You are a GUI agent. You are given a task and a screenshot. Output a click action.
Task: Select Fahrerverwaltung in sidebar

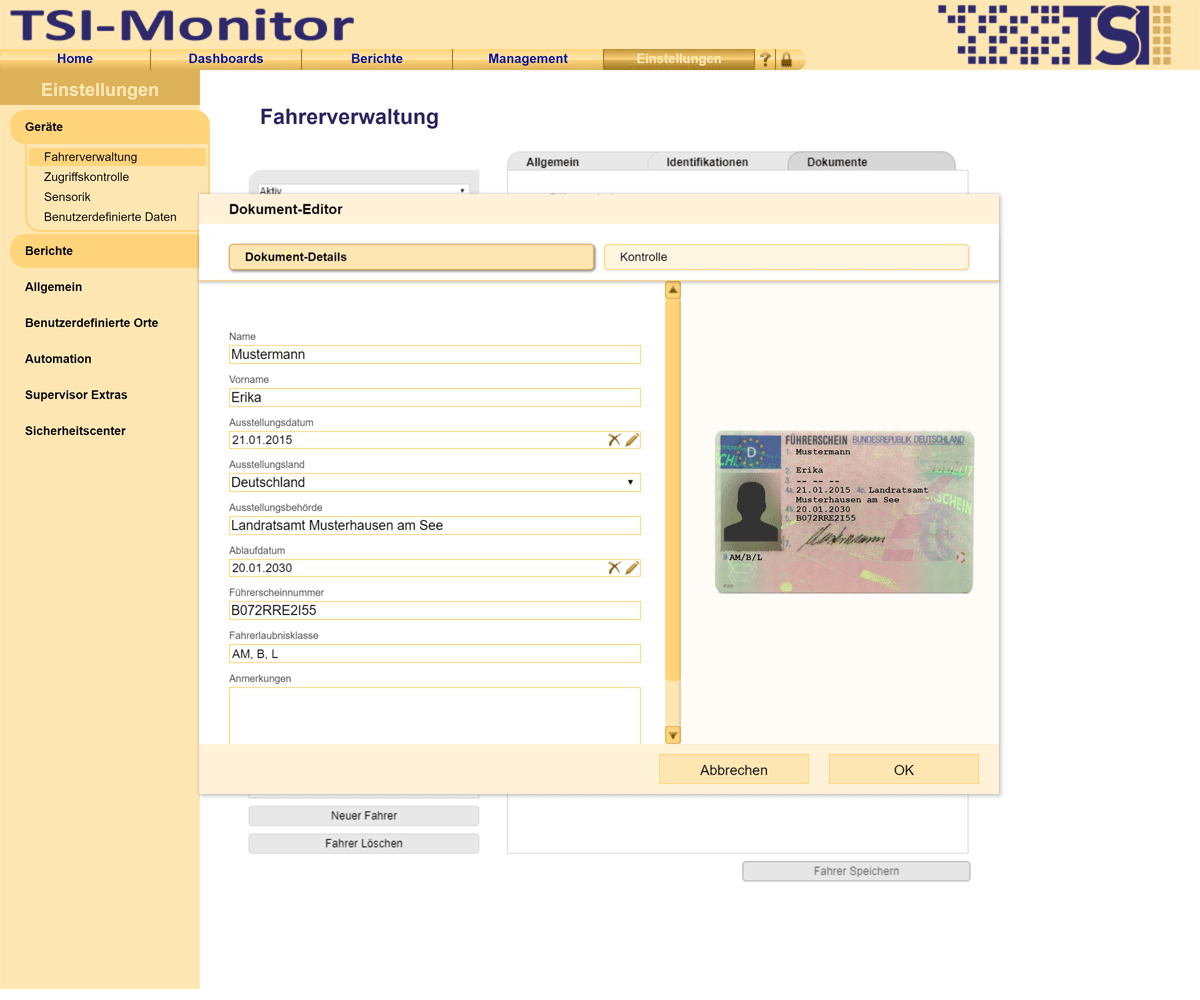pyautogui.click(x=117, y=157)
